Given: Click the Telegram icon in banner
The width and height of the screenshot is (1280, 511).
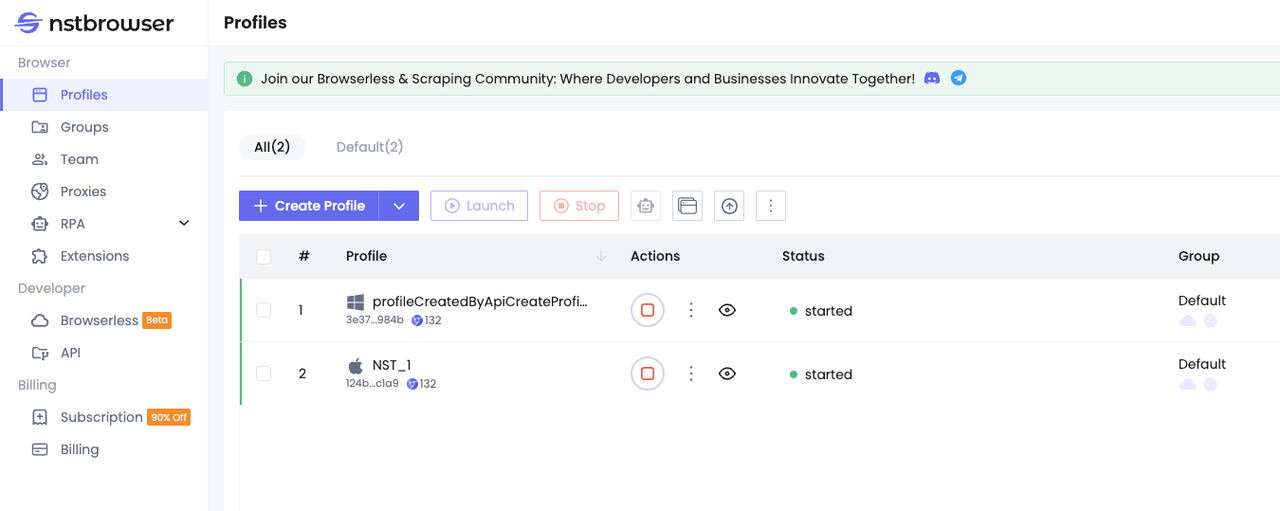Looking at the screenshot, I should coord(959,78).
